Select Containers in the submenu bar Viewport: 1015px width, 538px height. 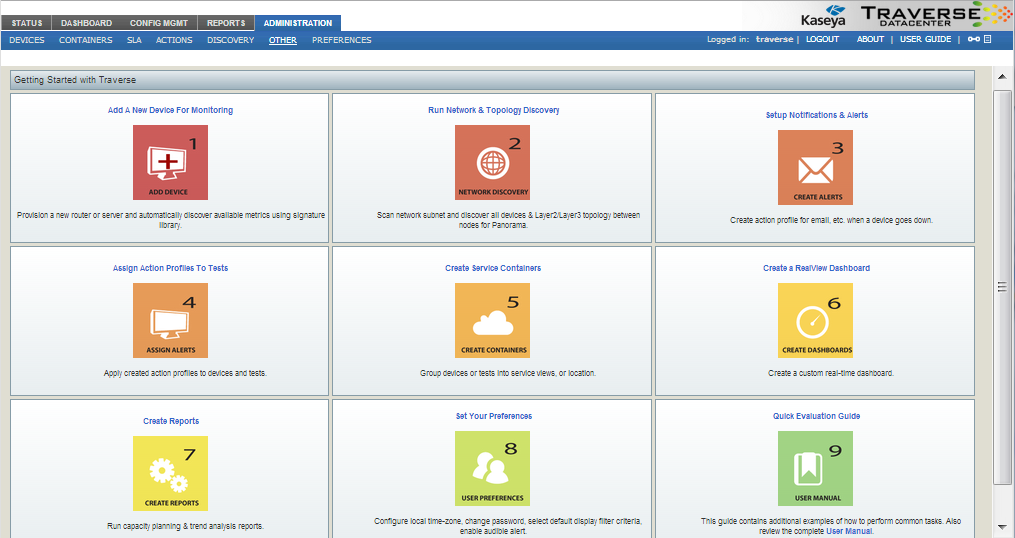pyautogui.click(x=85, y=40)
